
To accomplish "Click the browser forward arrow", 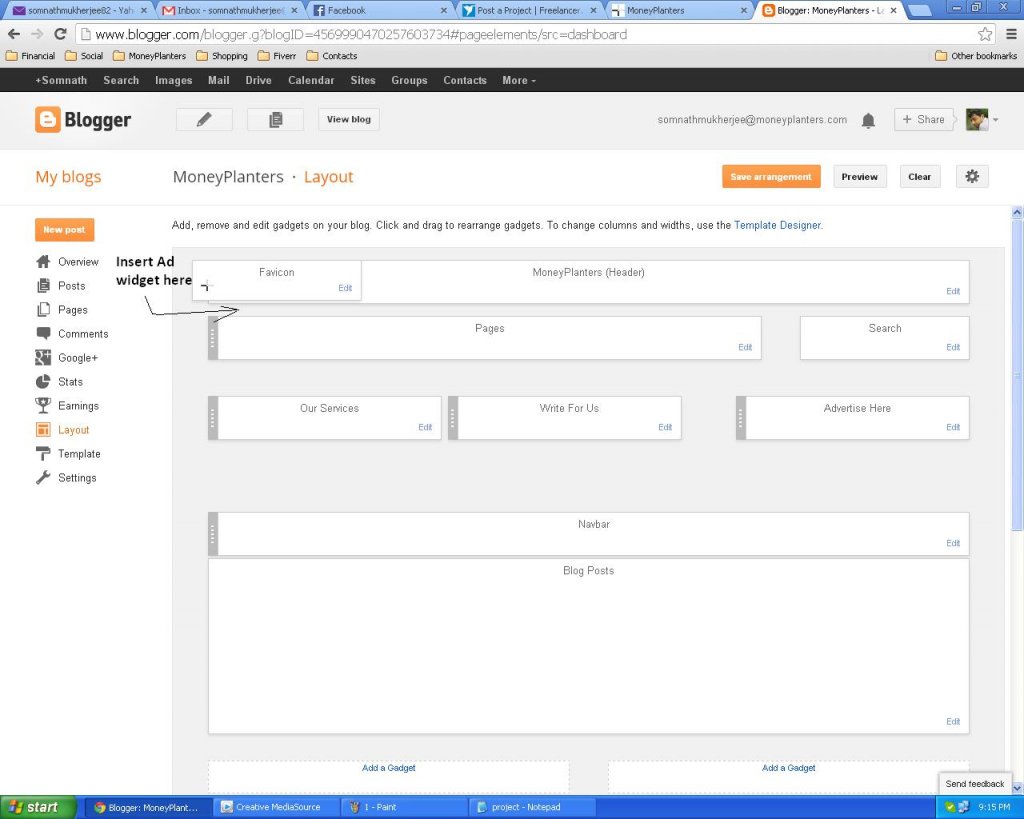I will pos(37,34).
